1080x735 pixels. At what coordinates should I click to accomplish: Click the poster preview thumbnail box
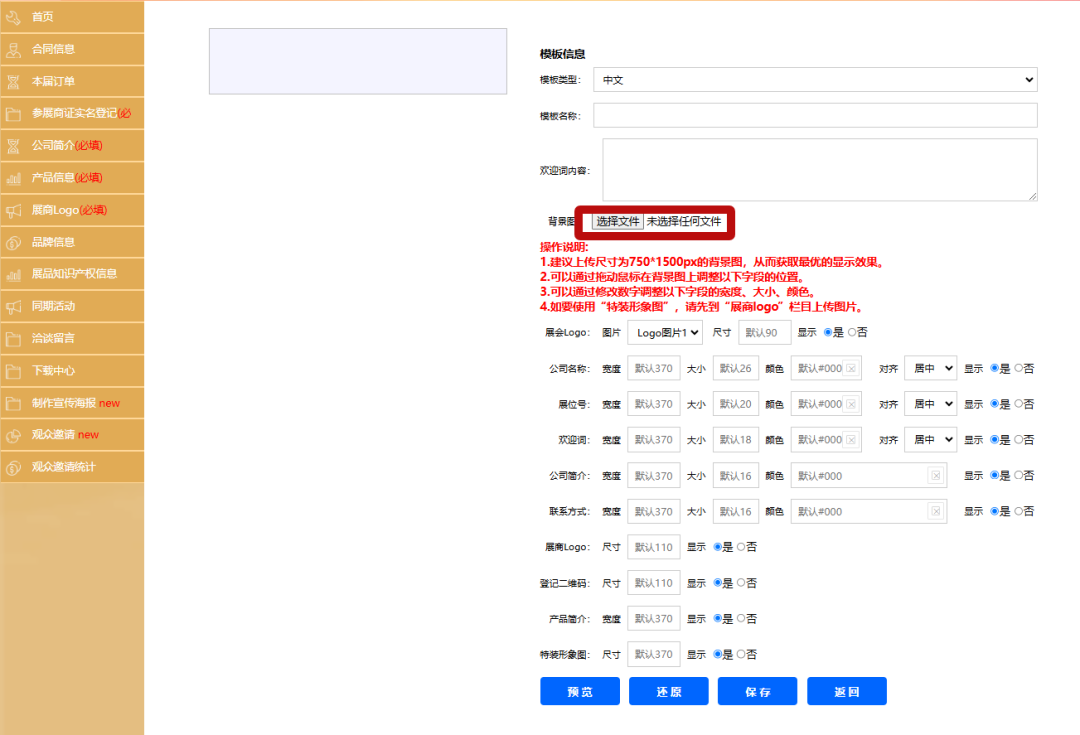tap(358, 61)
